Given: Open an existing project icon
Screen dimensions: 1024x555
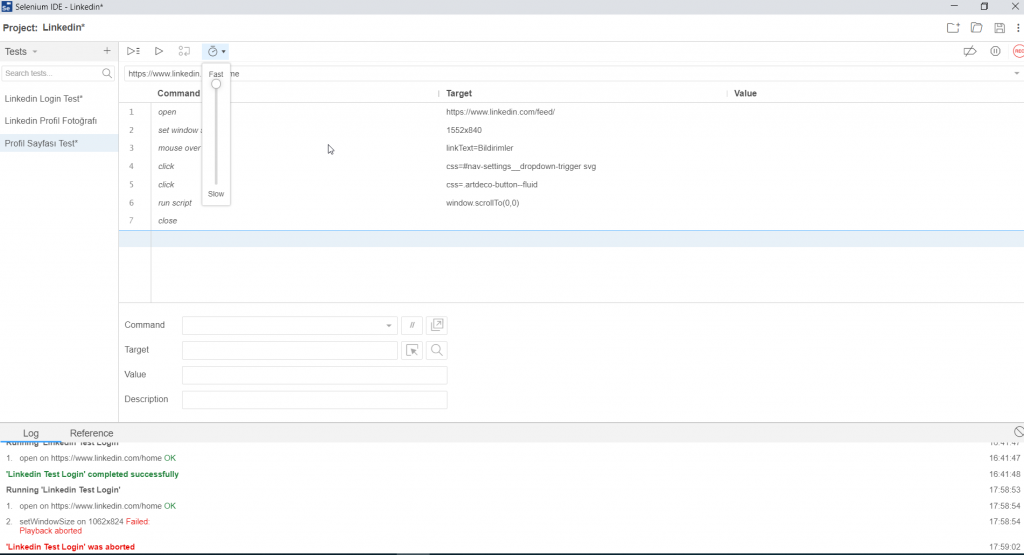Looking at the screenshot, I should [976, 27].
